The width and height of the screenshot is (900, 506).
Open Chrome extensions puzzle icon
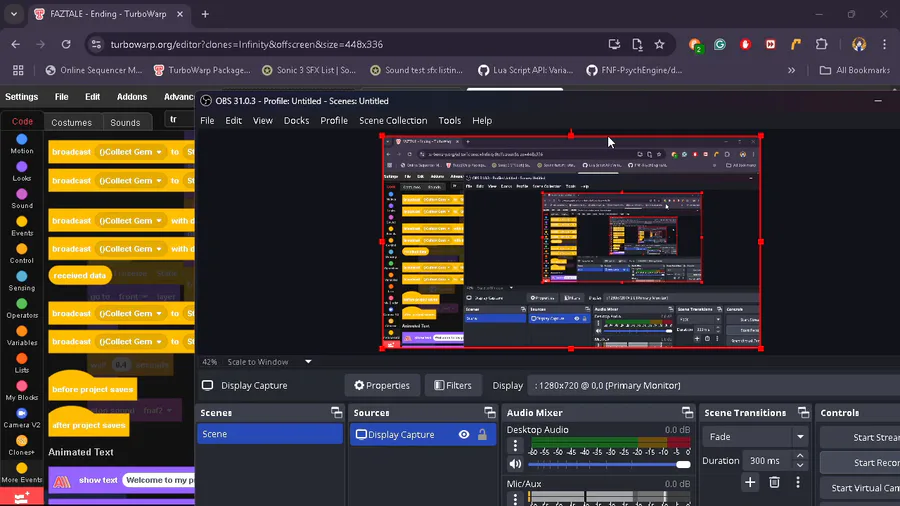(x=822, y=44)
